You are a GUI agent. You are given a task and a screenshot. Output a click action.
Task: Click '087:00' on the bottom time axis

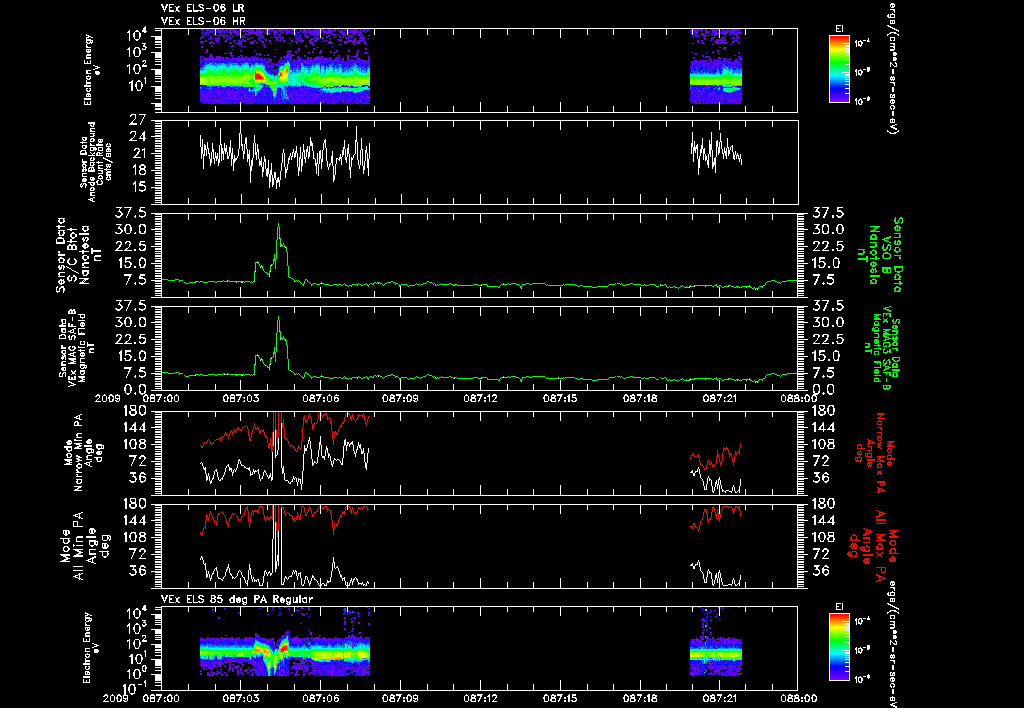click(x=161, y=698)
